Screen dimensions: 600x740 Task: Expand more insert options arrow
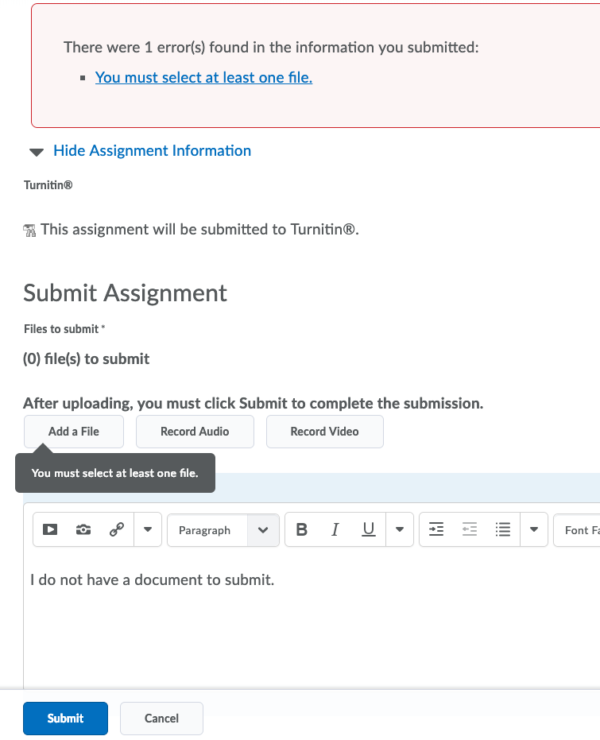pos(148,530)
